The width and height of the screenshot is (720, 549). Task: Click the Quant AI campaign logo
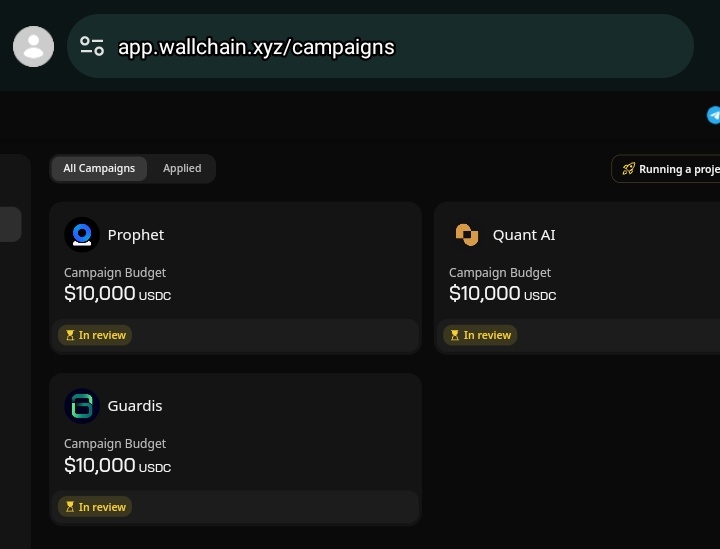(x=467, y=235)
